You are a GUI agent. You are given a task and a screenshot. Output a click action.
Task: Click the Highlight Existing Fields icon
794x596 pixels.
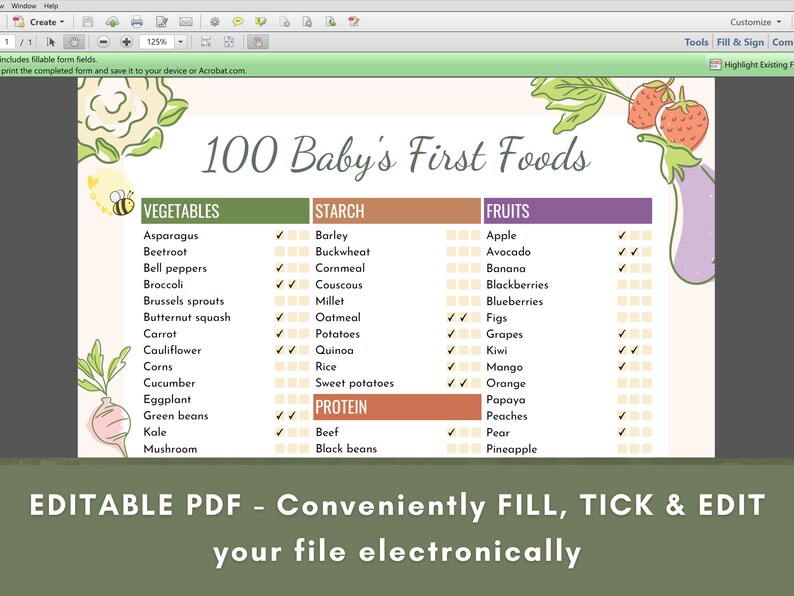tap(715, 64)
